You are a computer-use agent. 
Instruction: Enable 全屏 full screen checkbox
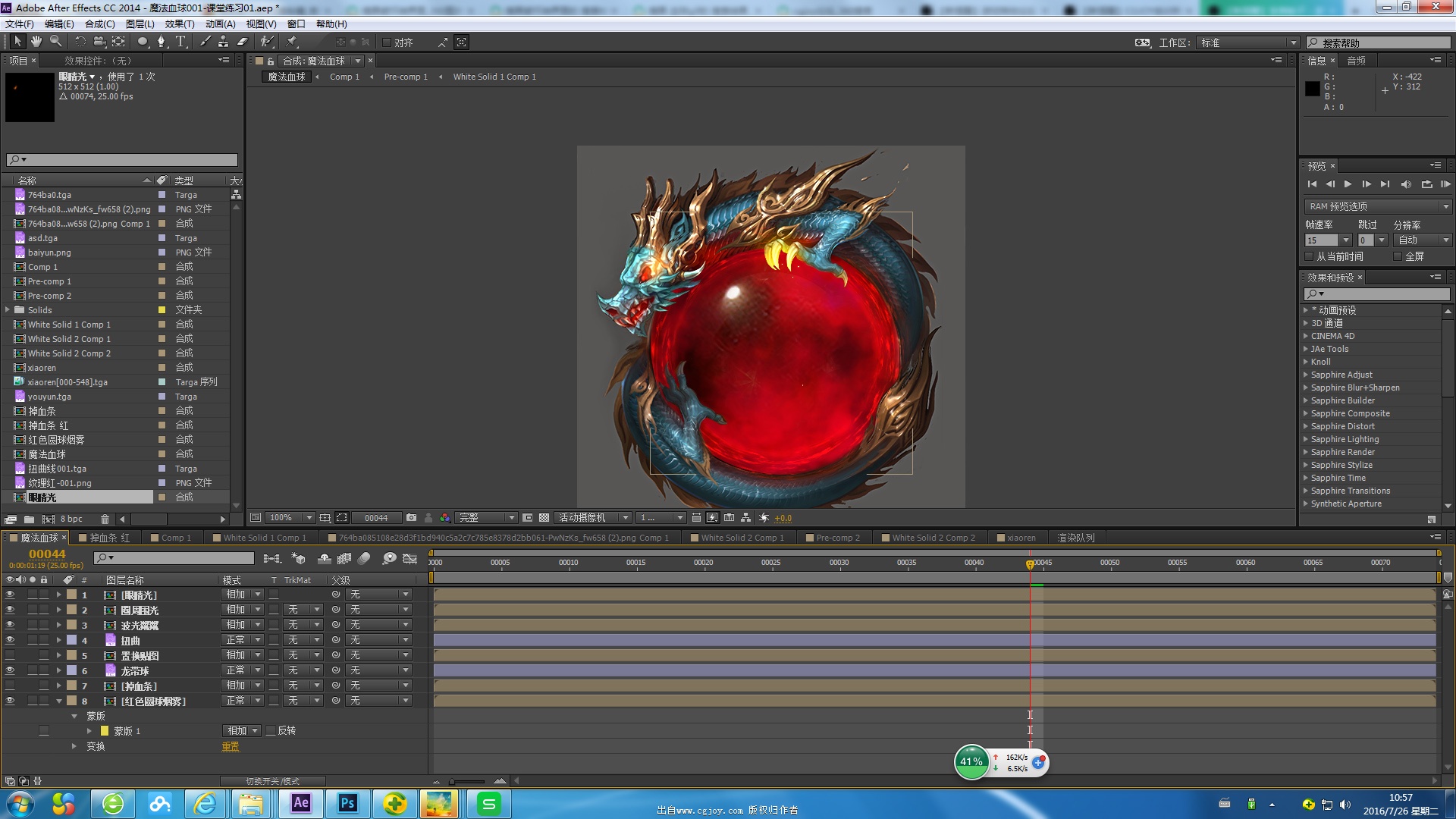pyautogui.click(x=1398, y=256)
